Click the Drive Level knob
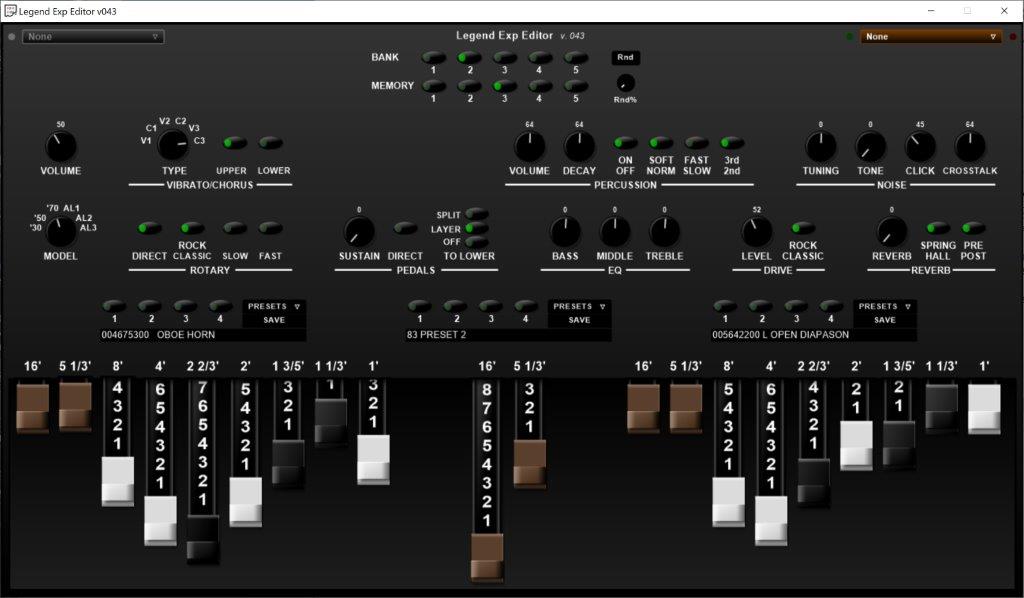1024x598 pixels. coord(756,232)
